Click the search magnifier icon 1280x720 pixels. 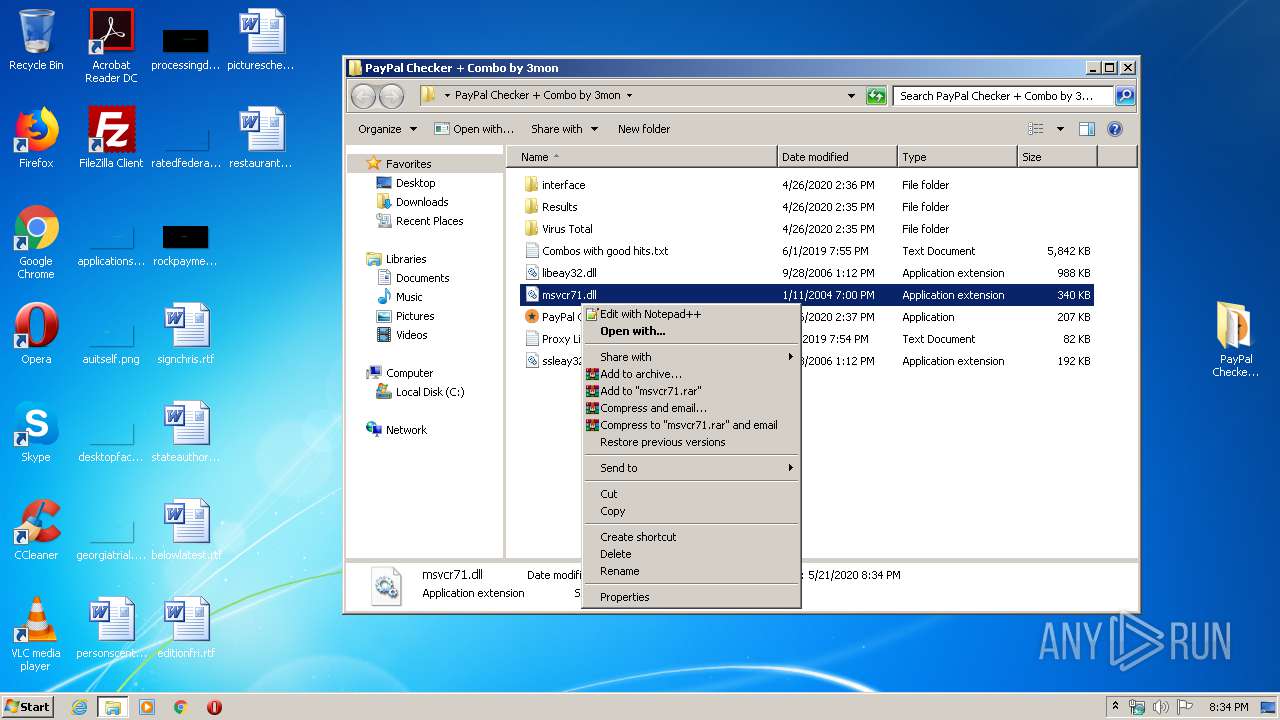pyautogui.click(x=1125, y=96)
